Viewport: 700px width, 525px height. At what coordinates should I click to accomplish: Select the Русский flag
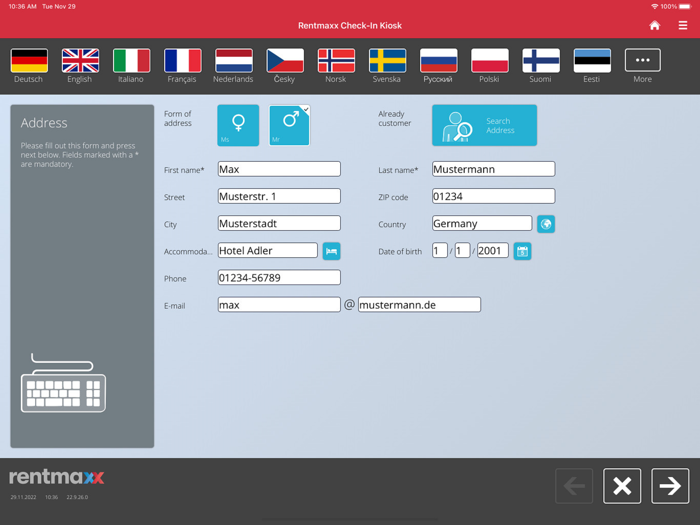click(438, 61)
